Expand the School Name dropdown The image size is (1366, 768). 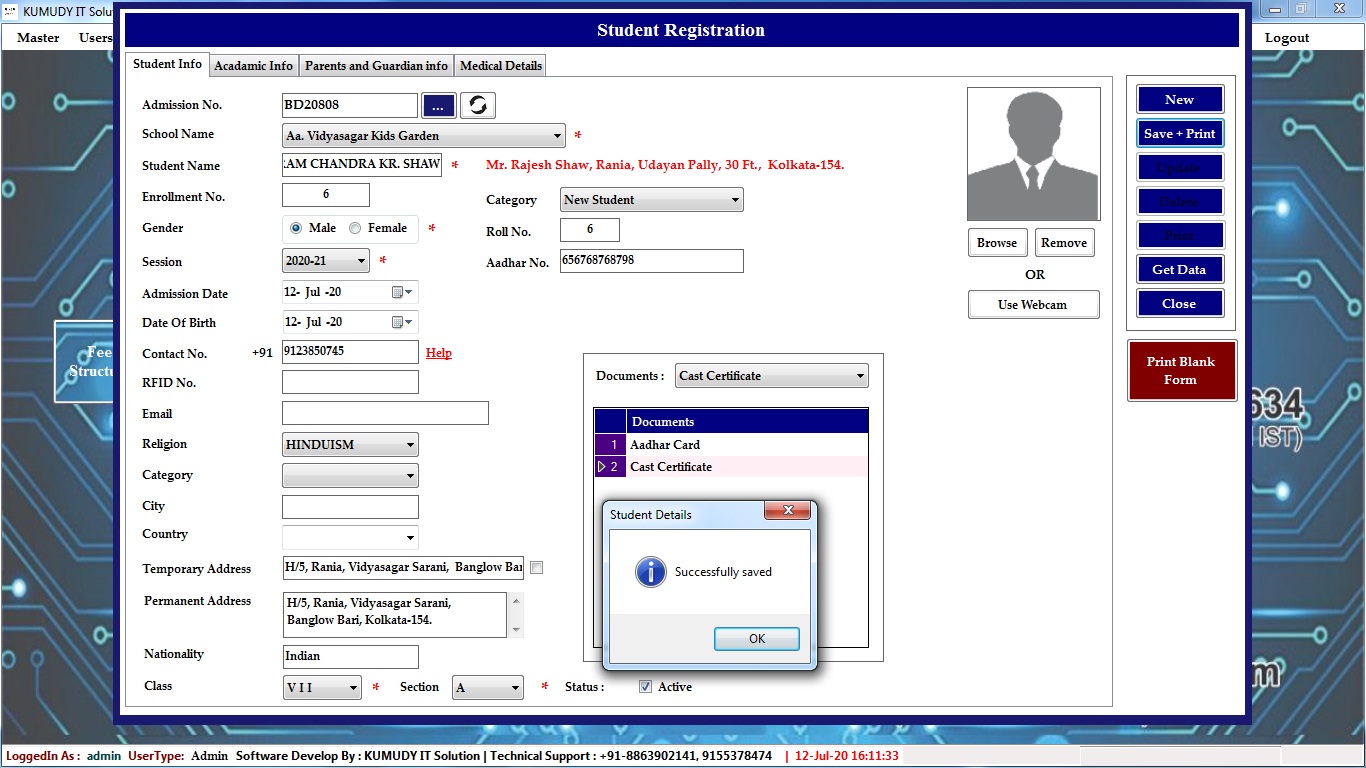557,136
